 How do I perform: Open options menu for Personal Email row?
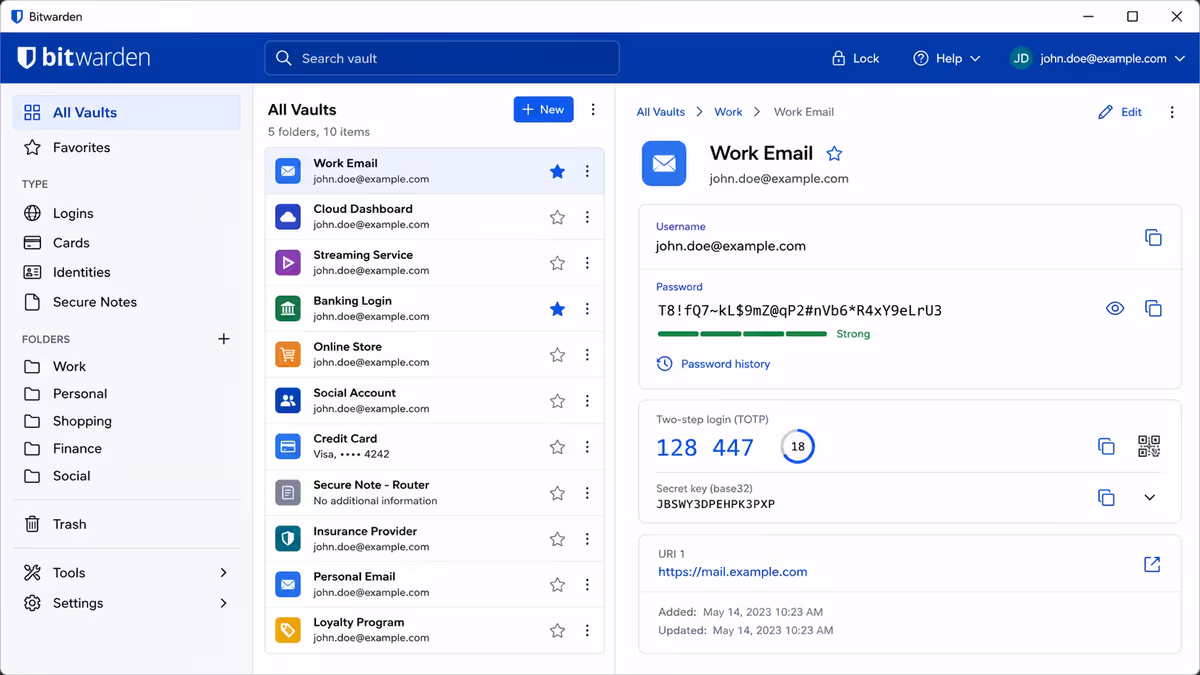(587, 585)
